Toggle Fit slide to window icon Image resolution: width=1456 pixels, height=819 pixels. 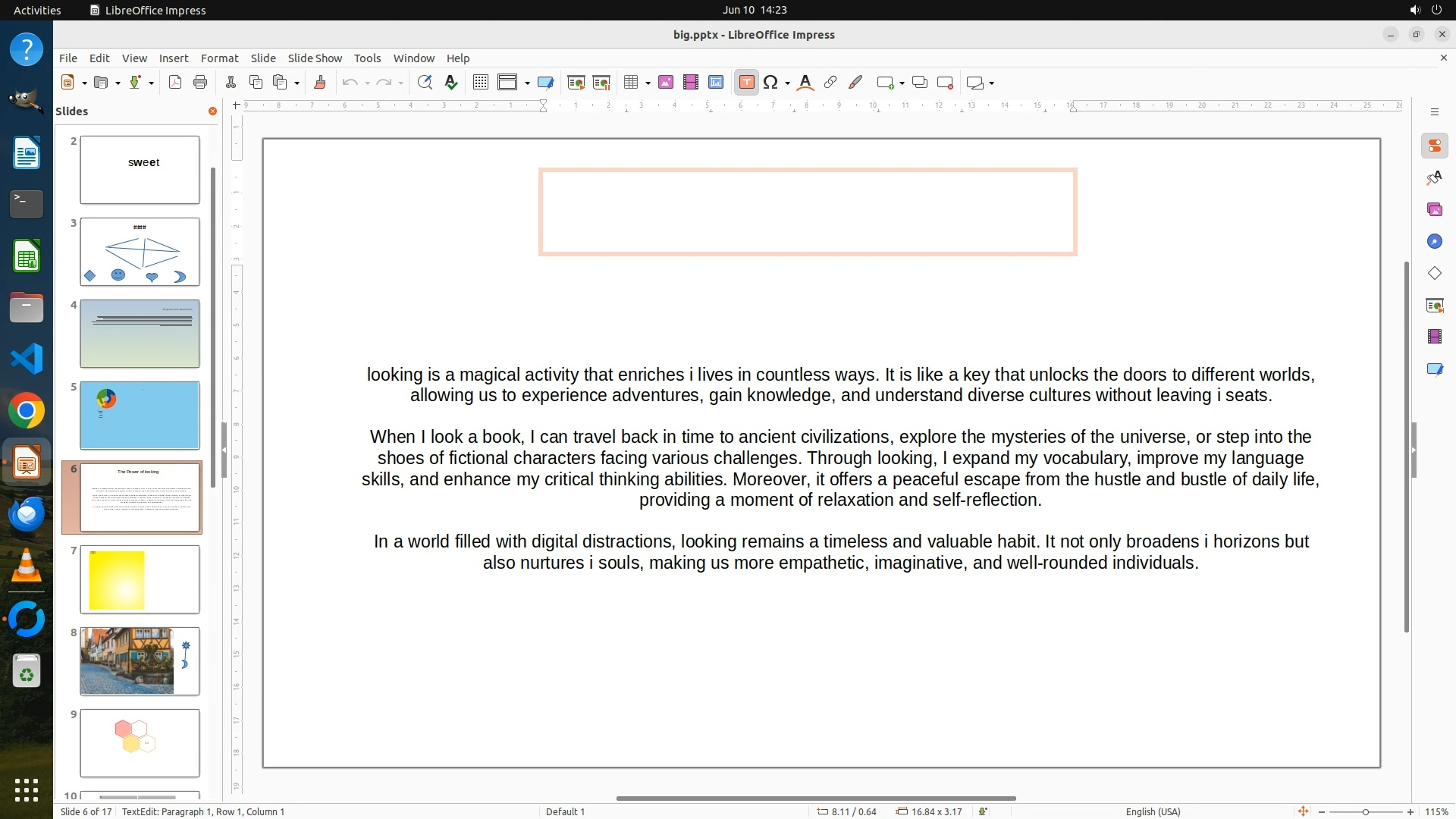click(x=1303, y=811)
